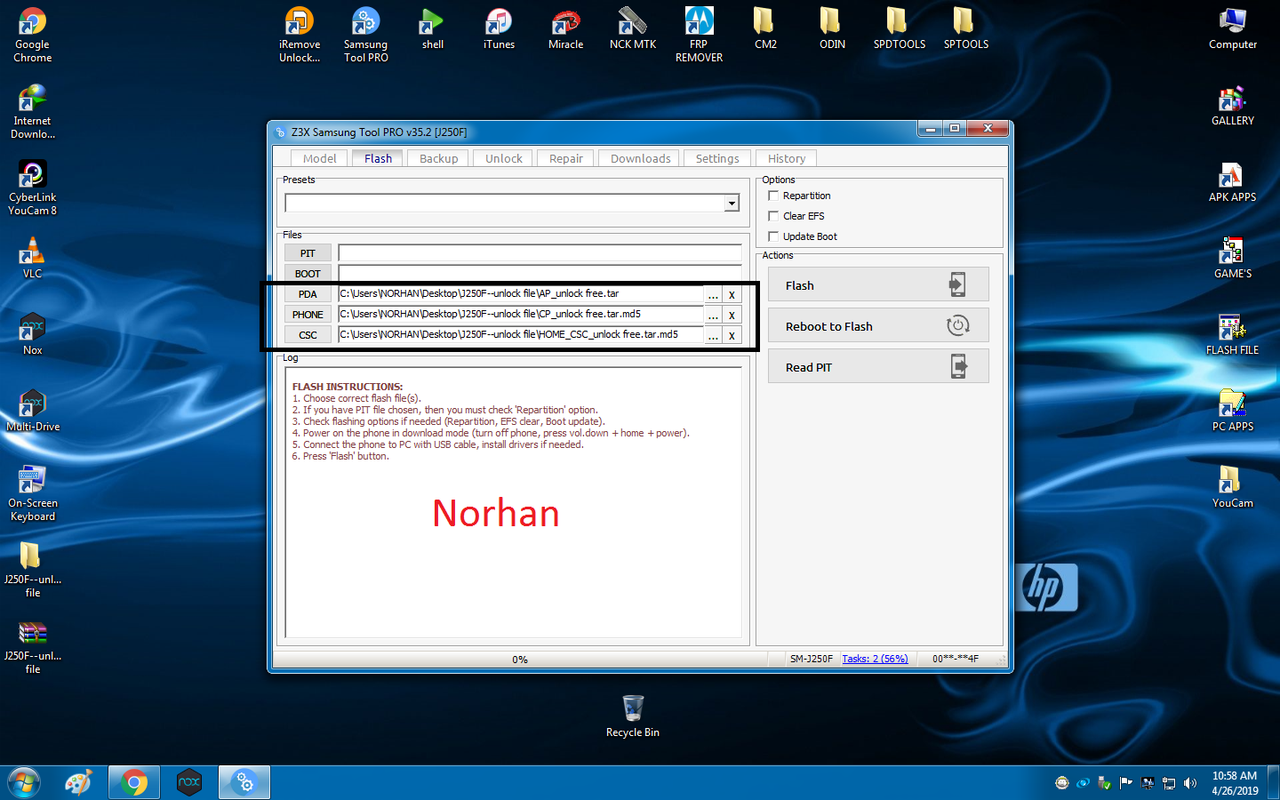Select the Flash tab

point(378,158)
